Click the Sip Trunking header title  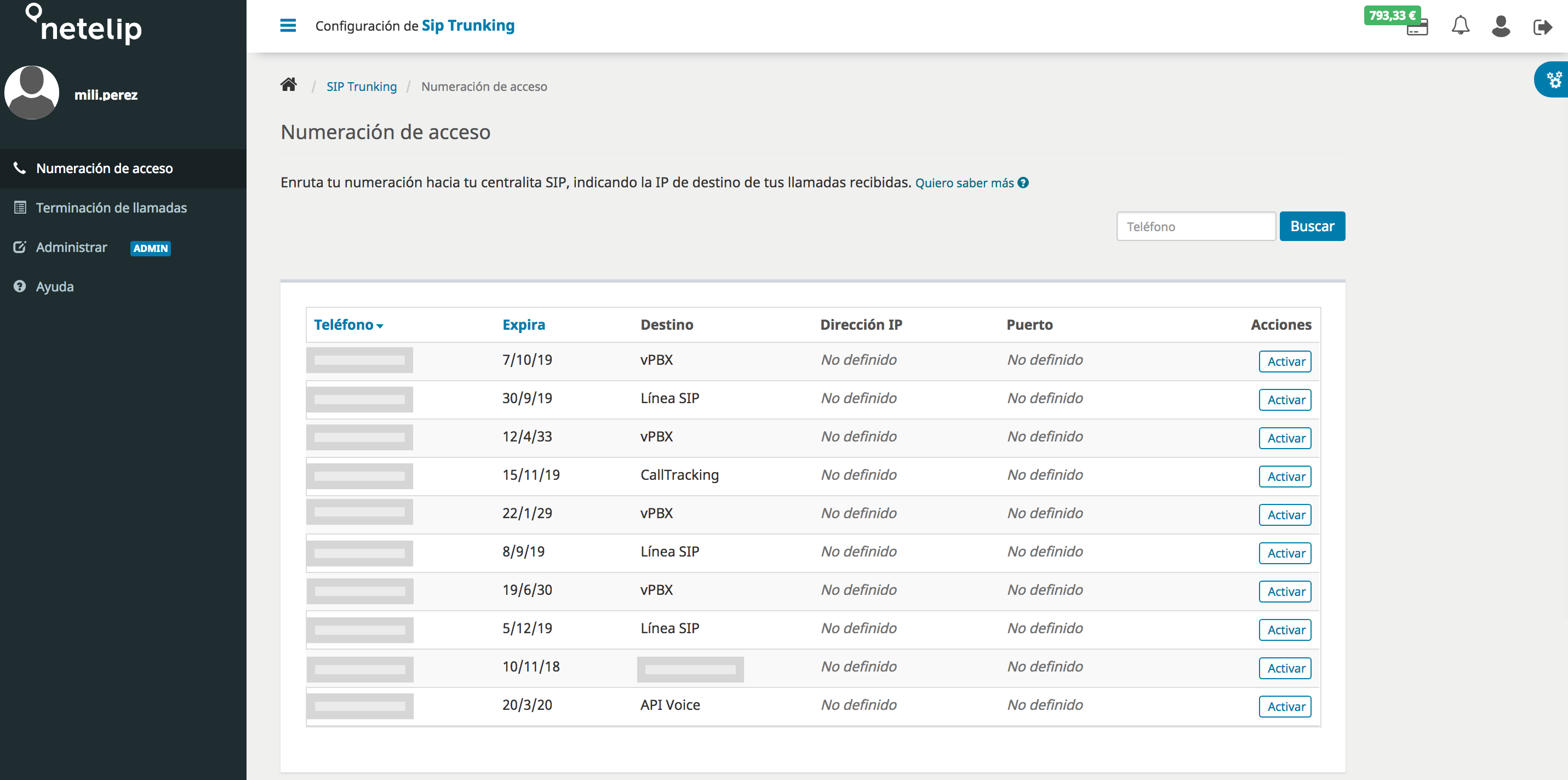tap(468, 26)
